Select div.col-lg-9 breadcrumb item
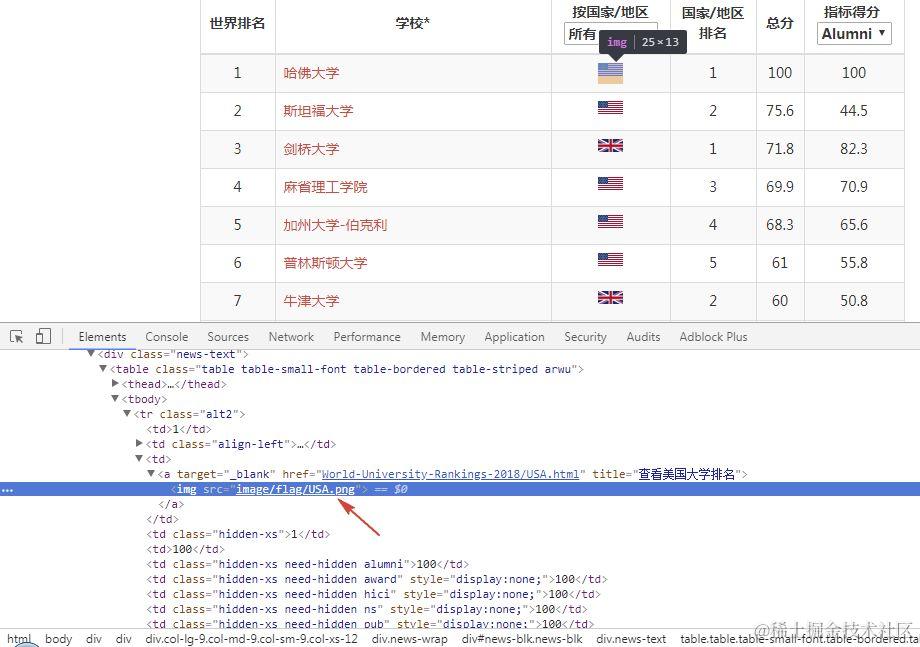 (x=251, y=639)
